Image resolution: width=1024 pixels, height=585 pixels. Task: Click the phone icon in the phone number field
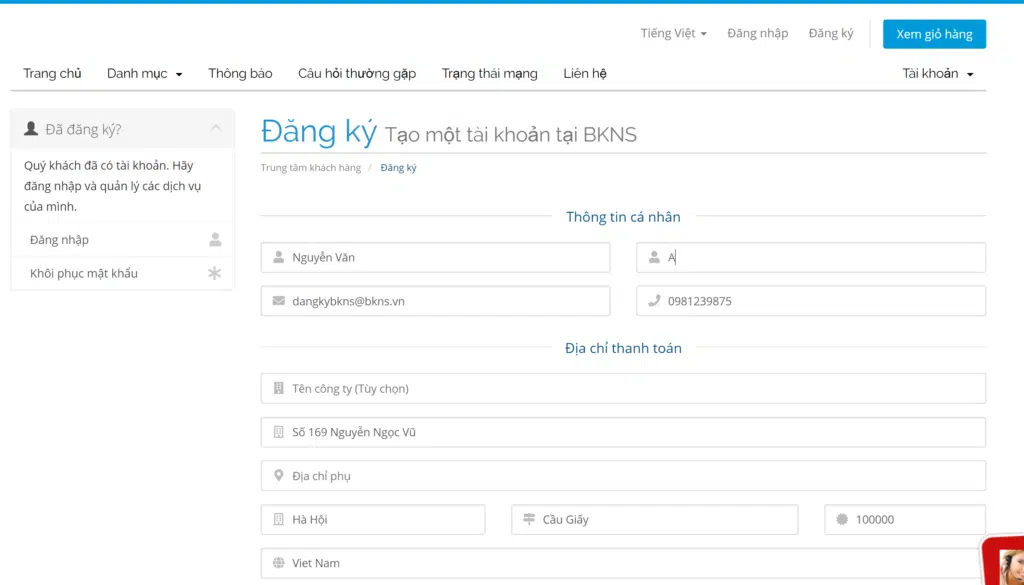tap(654, 301)
